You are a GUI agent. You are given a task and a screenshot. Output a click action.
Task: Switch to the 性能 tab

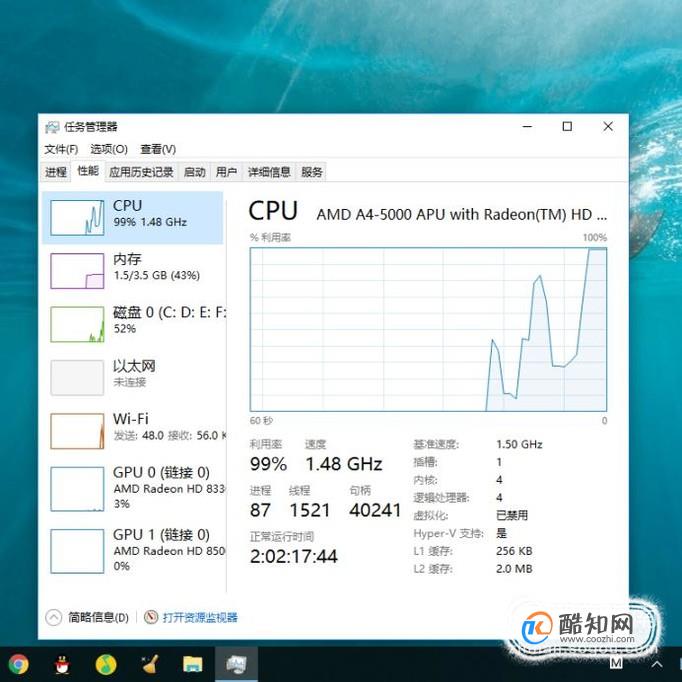click(x=88, y=171)
